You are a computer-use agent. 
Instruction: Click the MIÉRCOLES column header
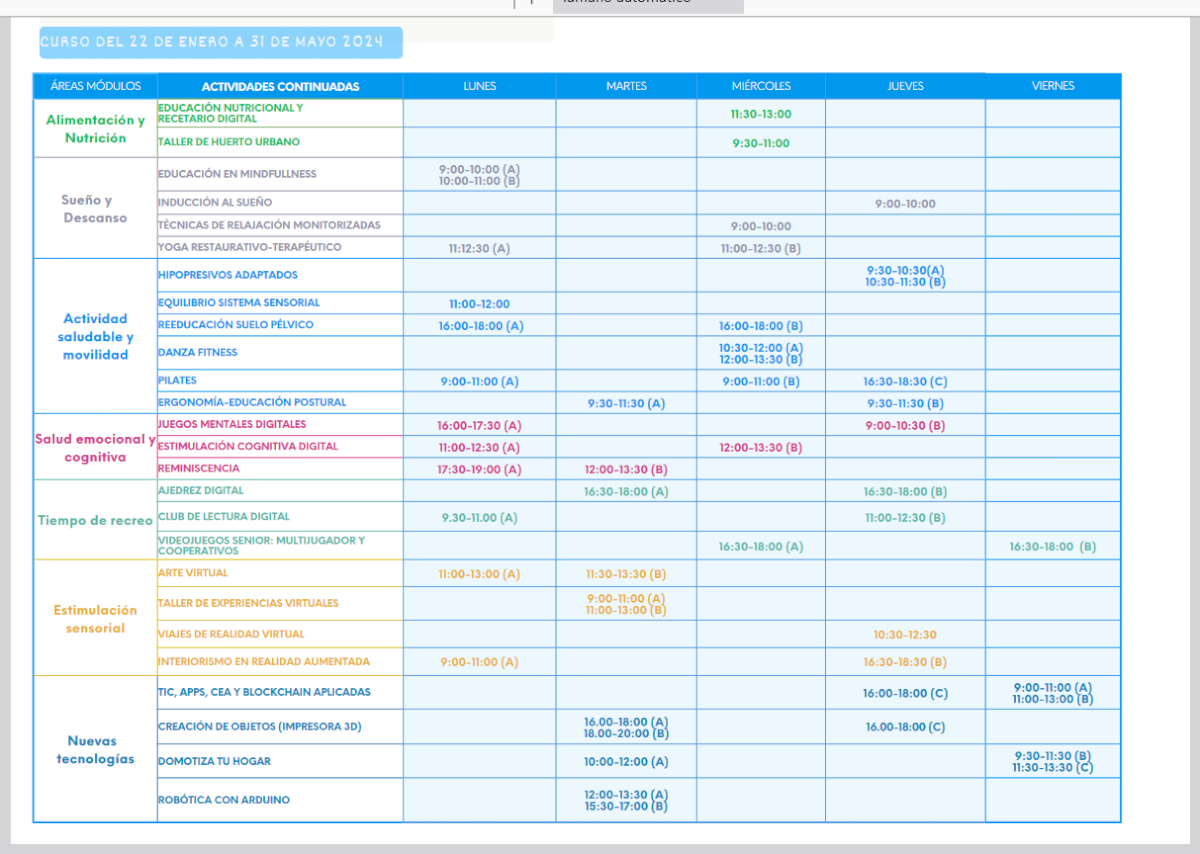pos(760,86)
